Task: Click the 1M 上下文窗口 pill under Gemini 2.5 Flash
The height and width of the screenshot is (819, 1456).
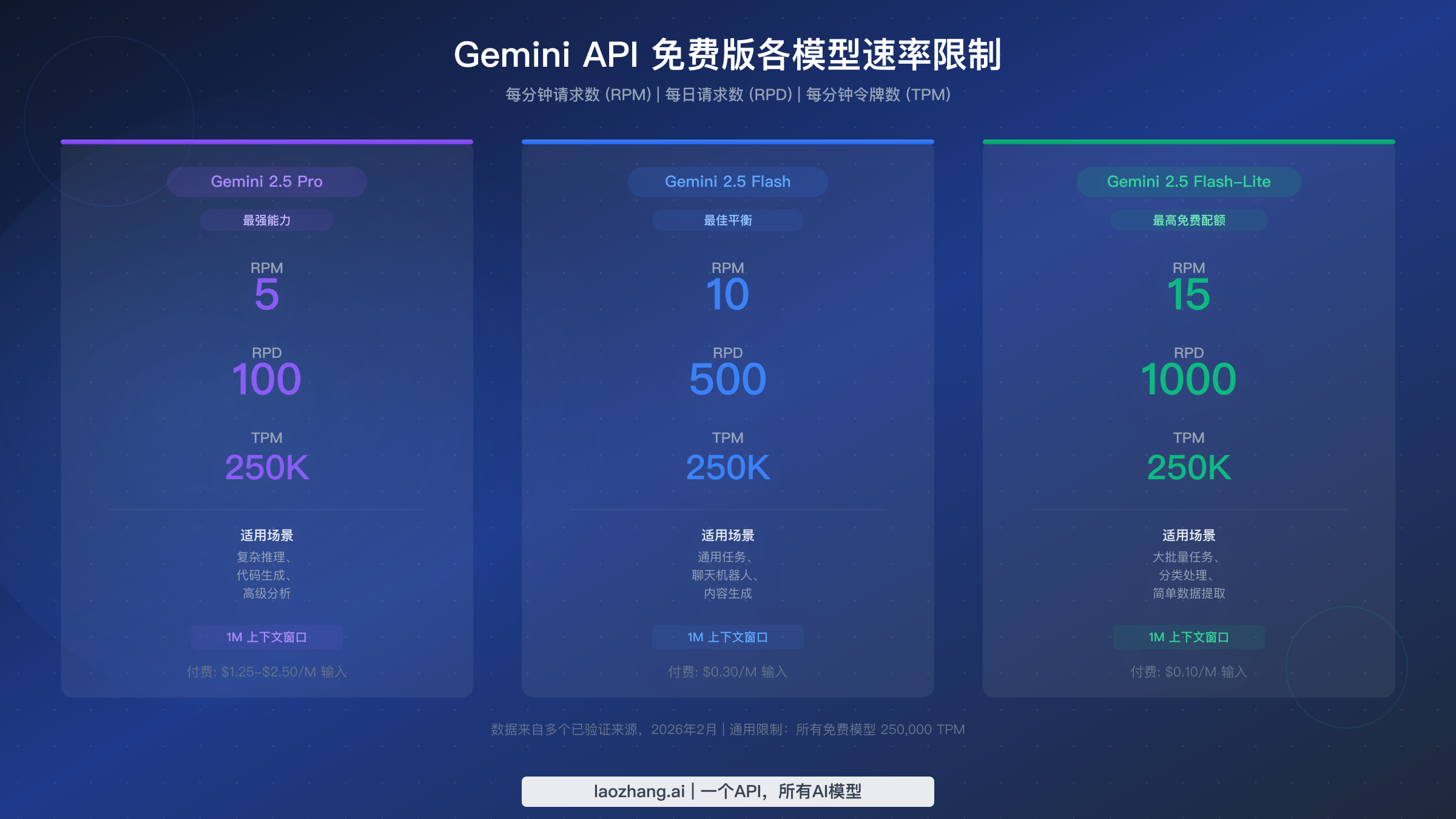Action: [727, 636]
